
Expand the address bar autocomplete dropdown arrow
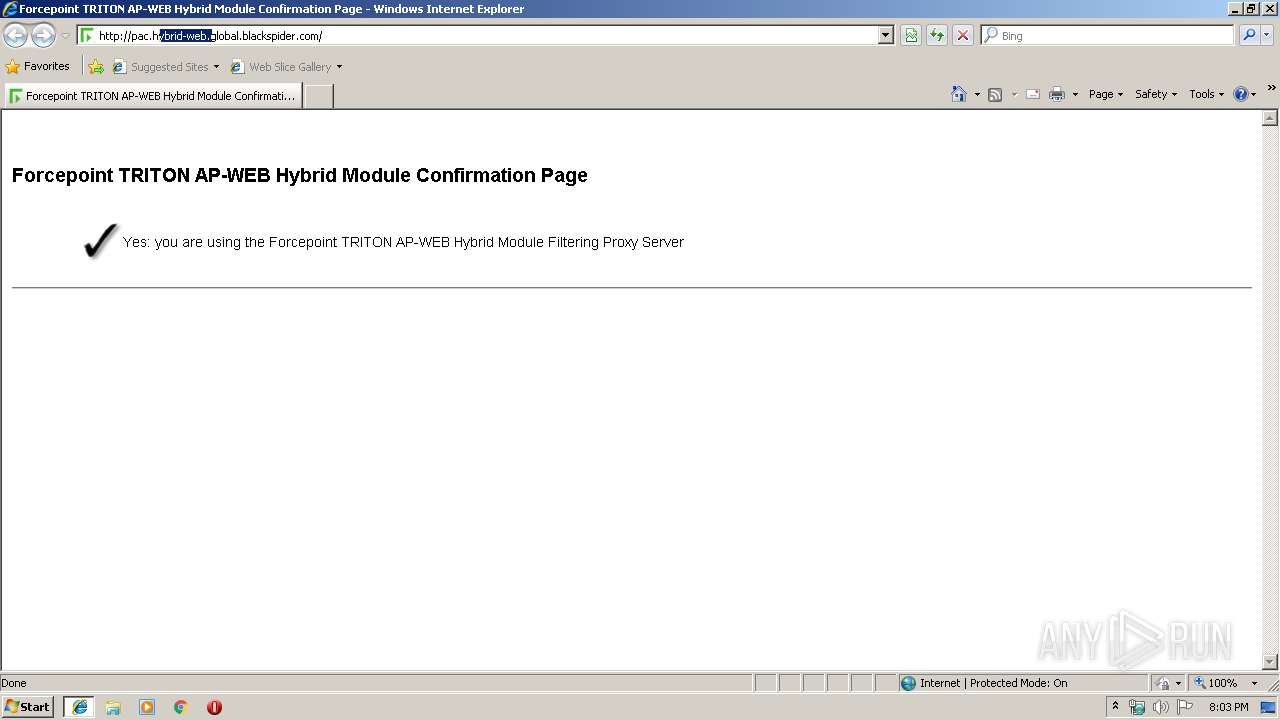pyautogui.click(x=886, y=36)
